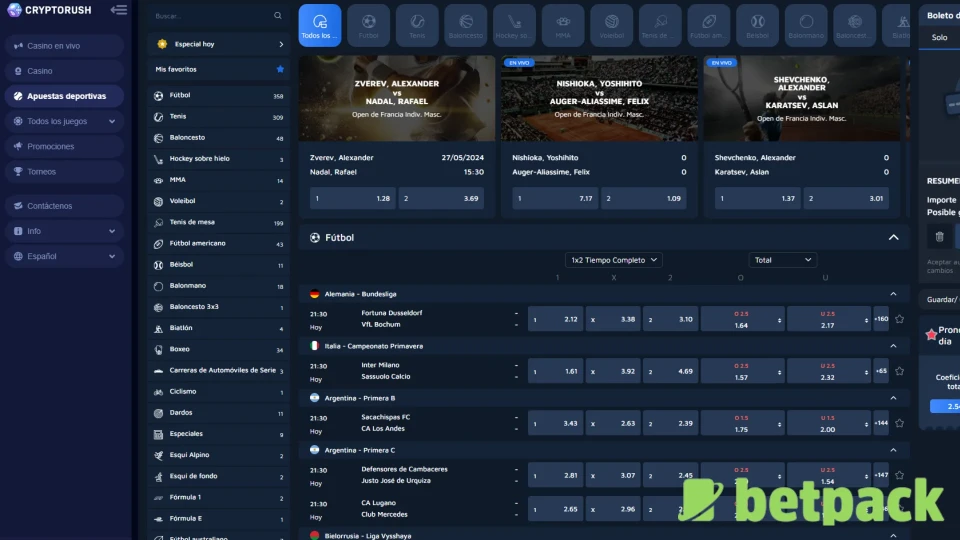960x540 pixels.
Task: Select Esquí Alpino in the sports list
Action: pyautogui.click(x=219, y=455)
